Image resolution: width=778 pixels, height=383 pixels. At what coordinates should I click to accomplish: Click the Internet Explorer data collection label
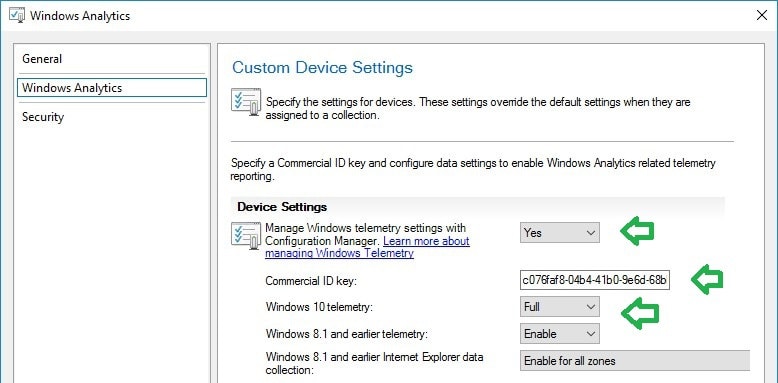(x=375, y=363)
